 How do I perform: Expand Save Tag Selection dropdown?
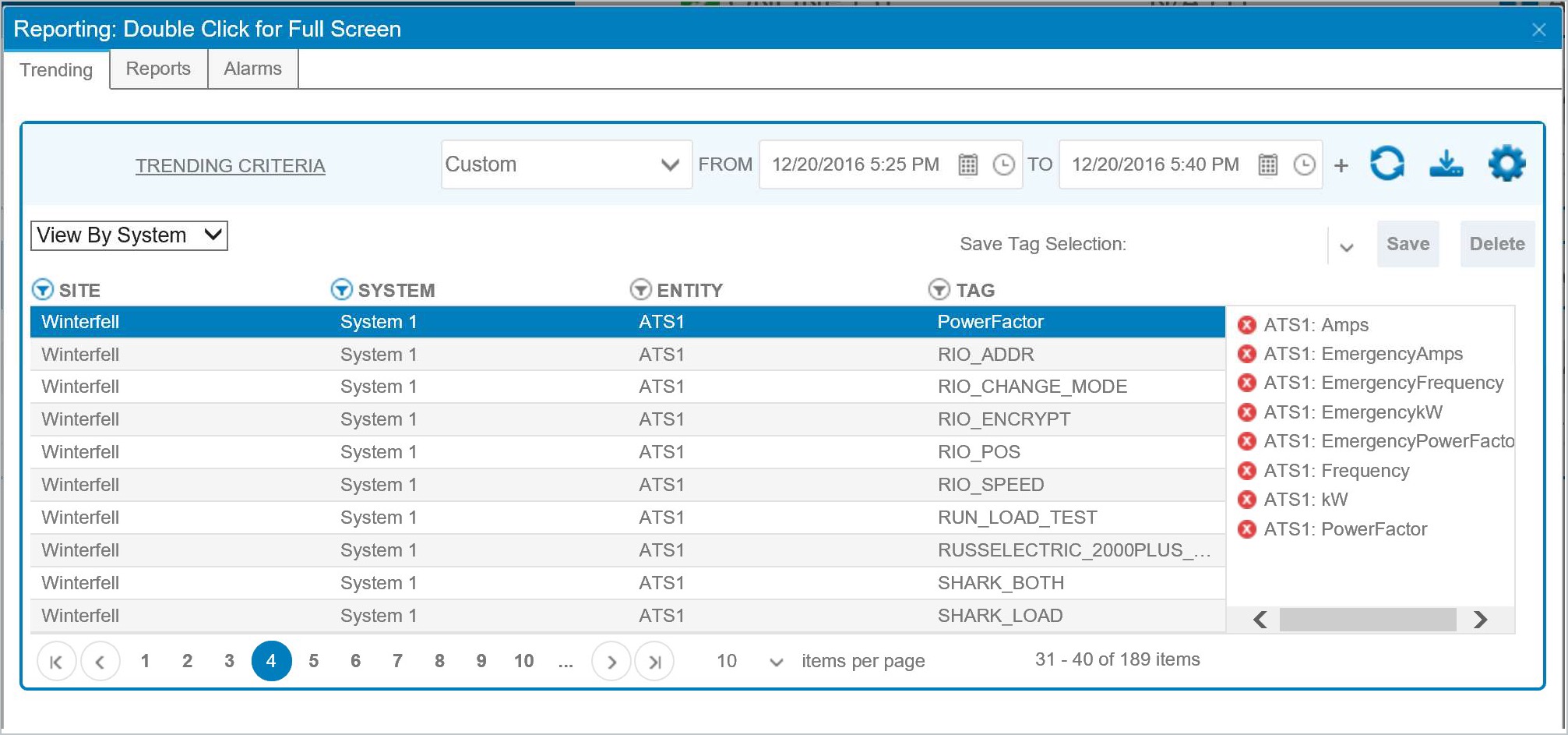(1346, 247)
